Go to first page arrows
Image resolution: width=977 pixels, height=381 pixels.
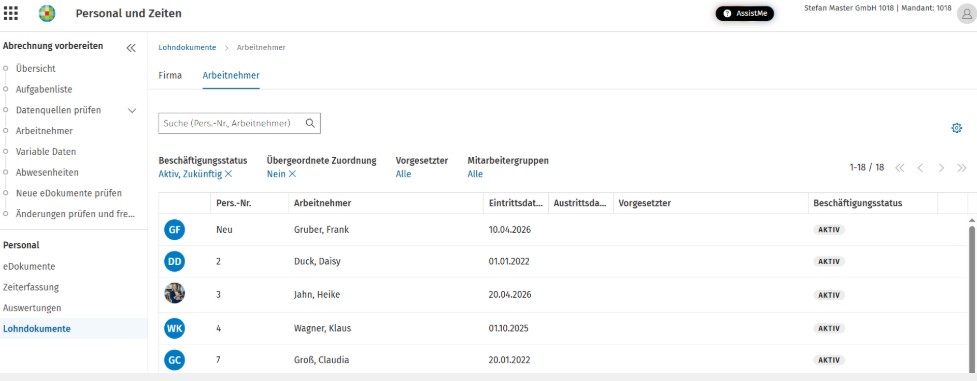pyautogui.click(x=899, y=168)
